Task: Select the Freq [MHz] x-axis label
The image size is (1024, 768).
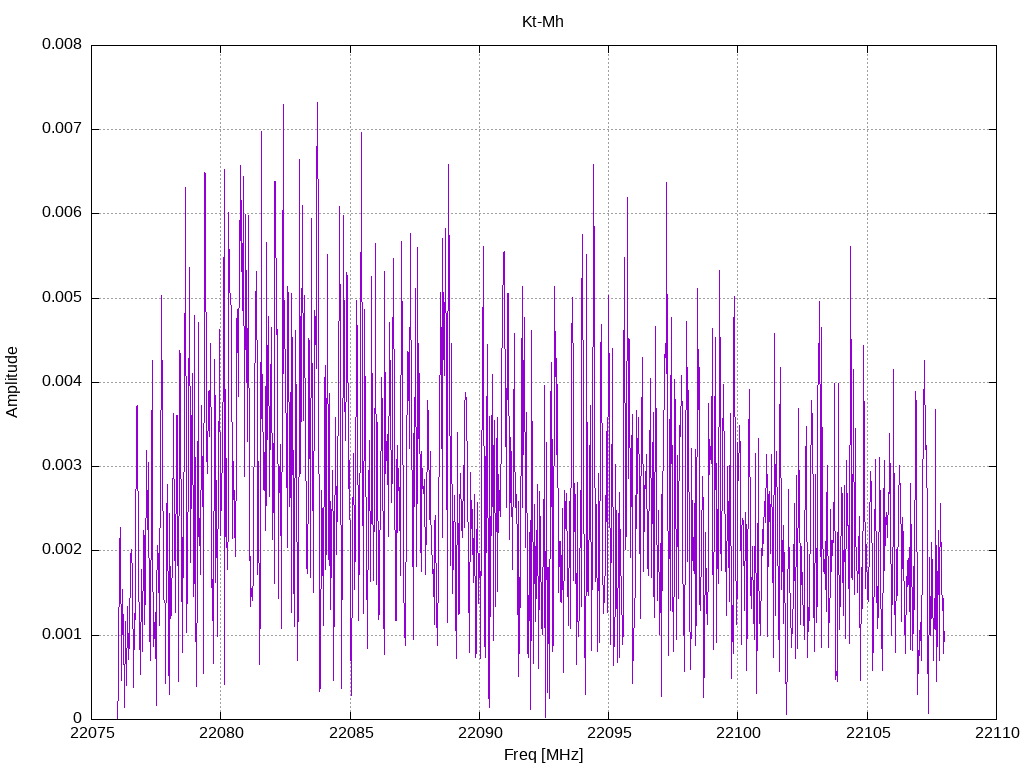Action: 543,754
